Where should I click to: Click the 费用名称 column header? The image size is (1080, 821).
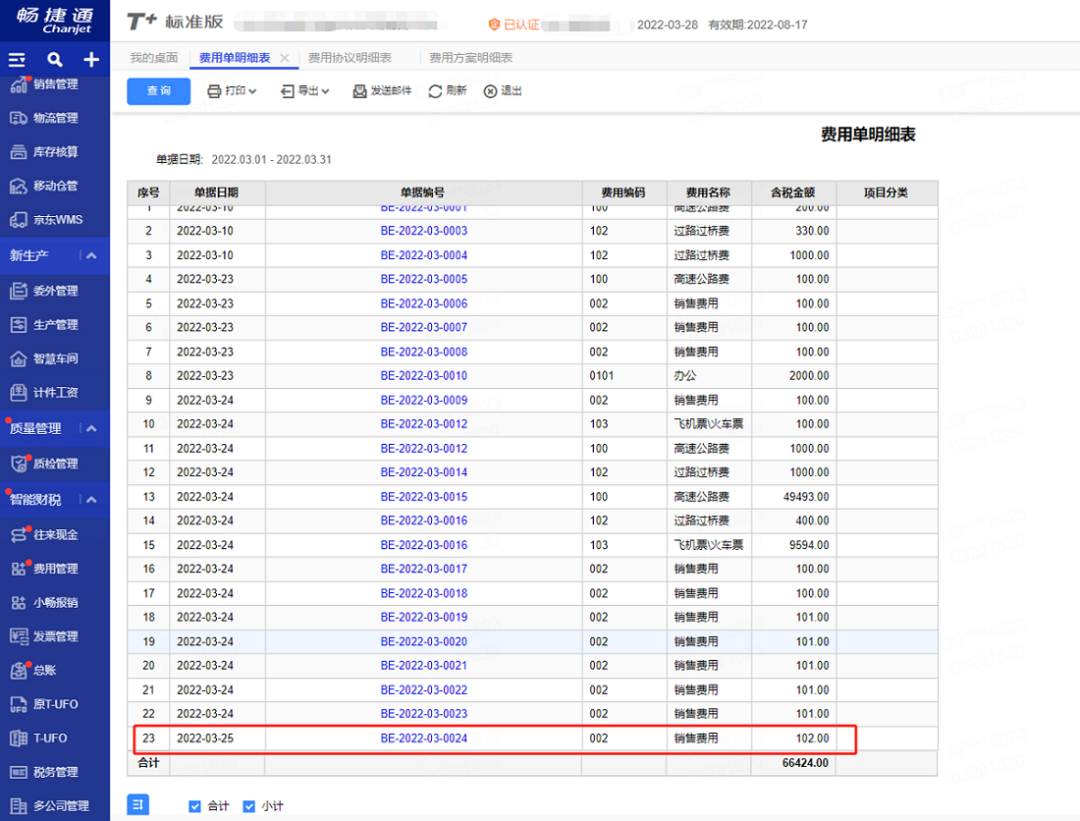click(709, 193)
